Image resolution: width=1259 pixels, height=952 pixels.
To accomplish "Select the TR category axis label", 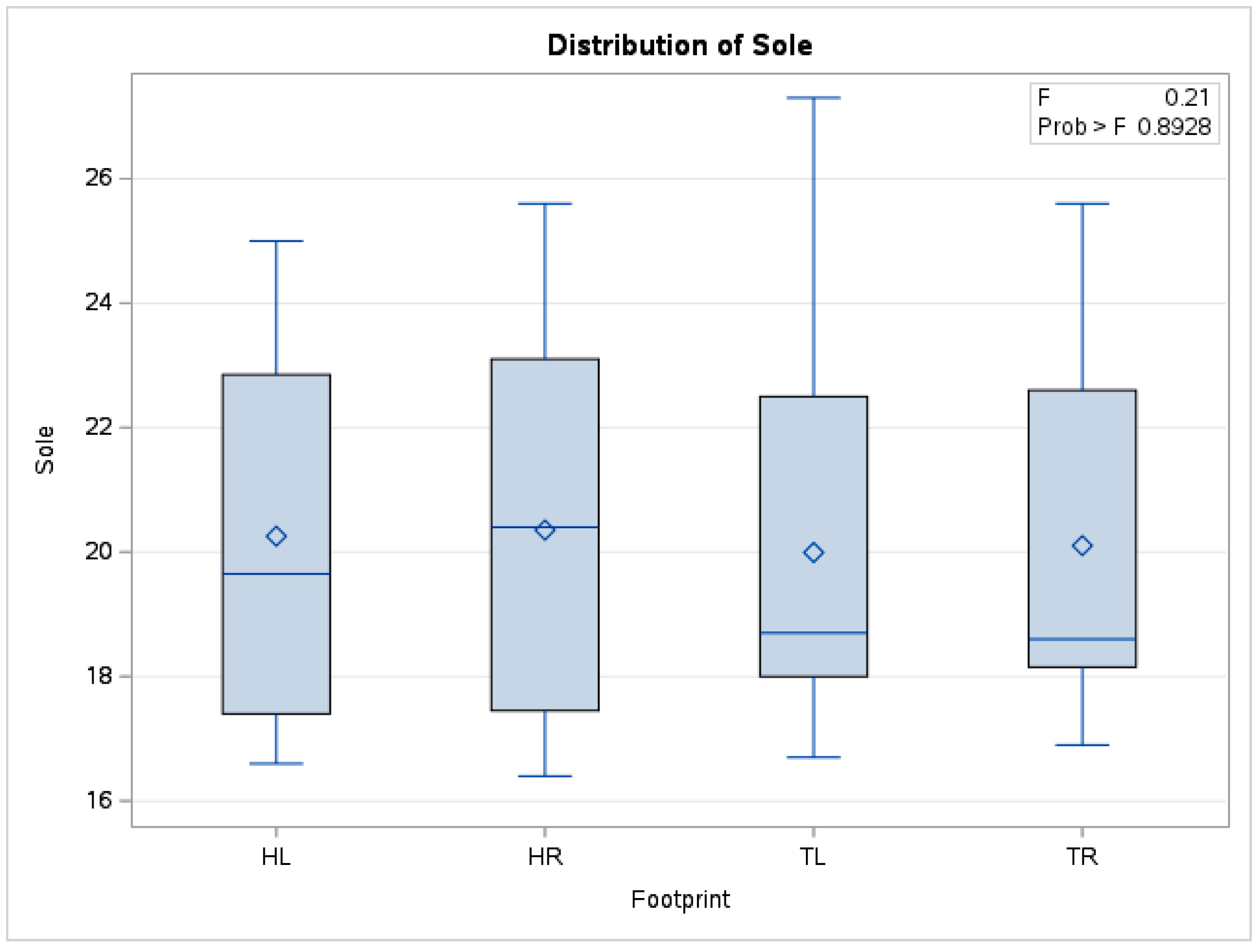I will [x=1082, y=856].
